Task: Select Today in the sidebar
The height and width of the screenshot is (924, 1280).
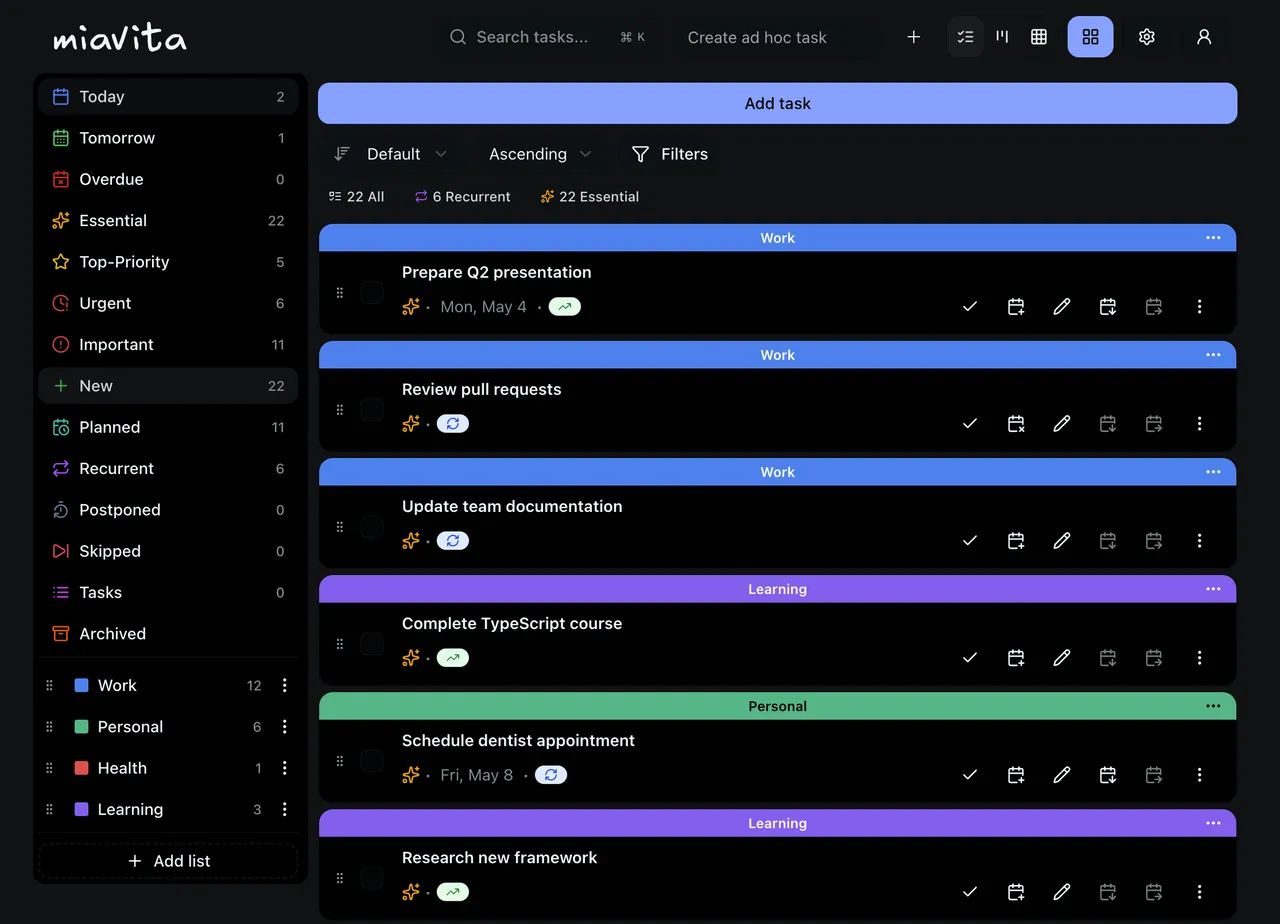Action: pos(168,97)
